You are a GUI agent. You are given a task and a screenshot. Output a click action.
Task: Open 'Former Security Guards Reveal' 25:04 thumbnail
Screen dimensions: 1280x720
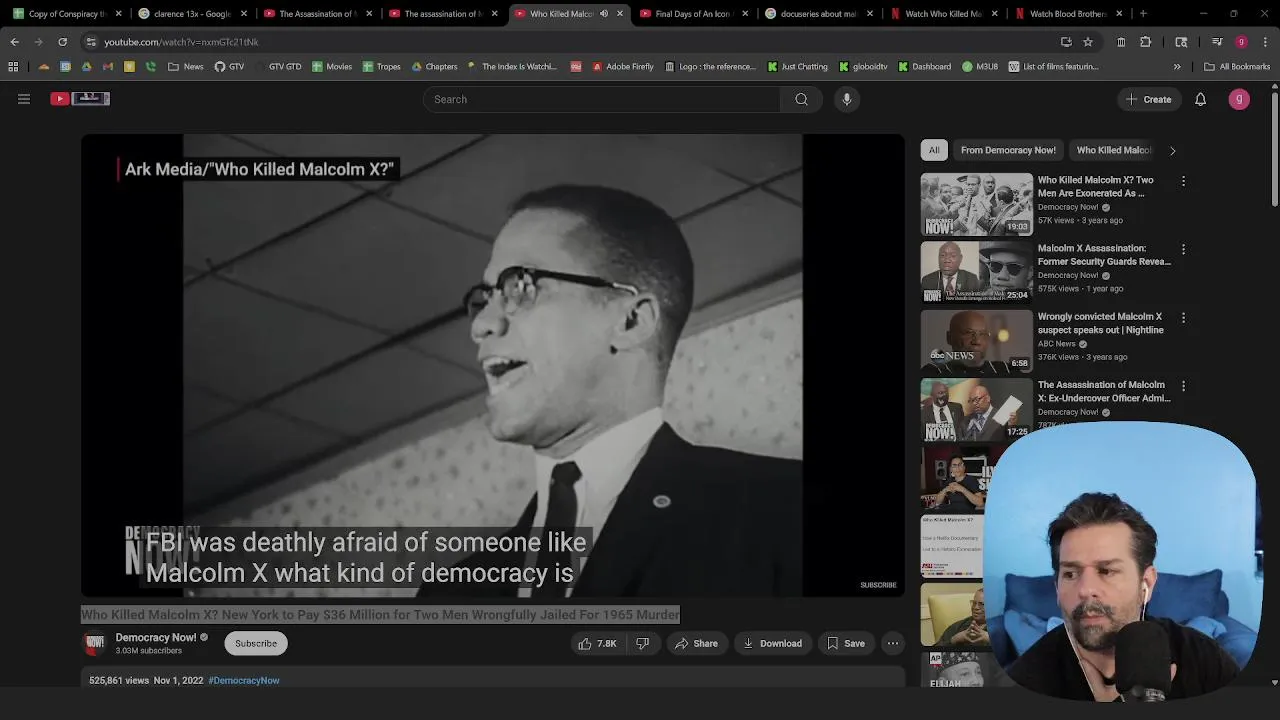point(977,272)
